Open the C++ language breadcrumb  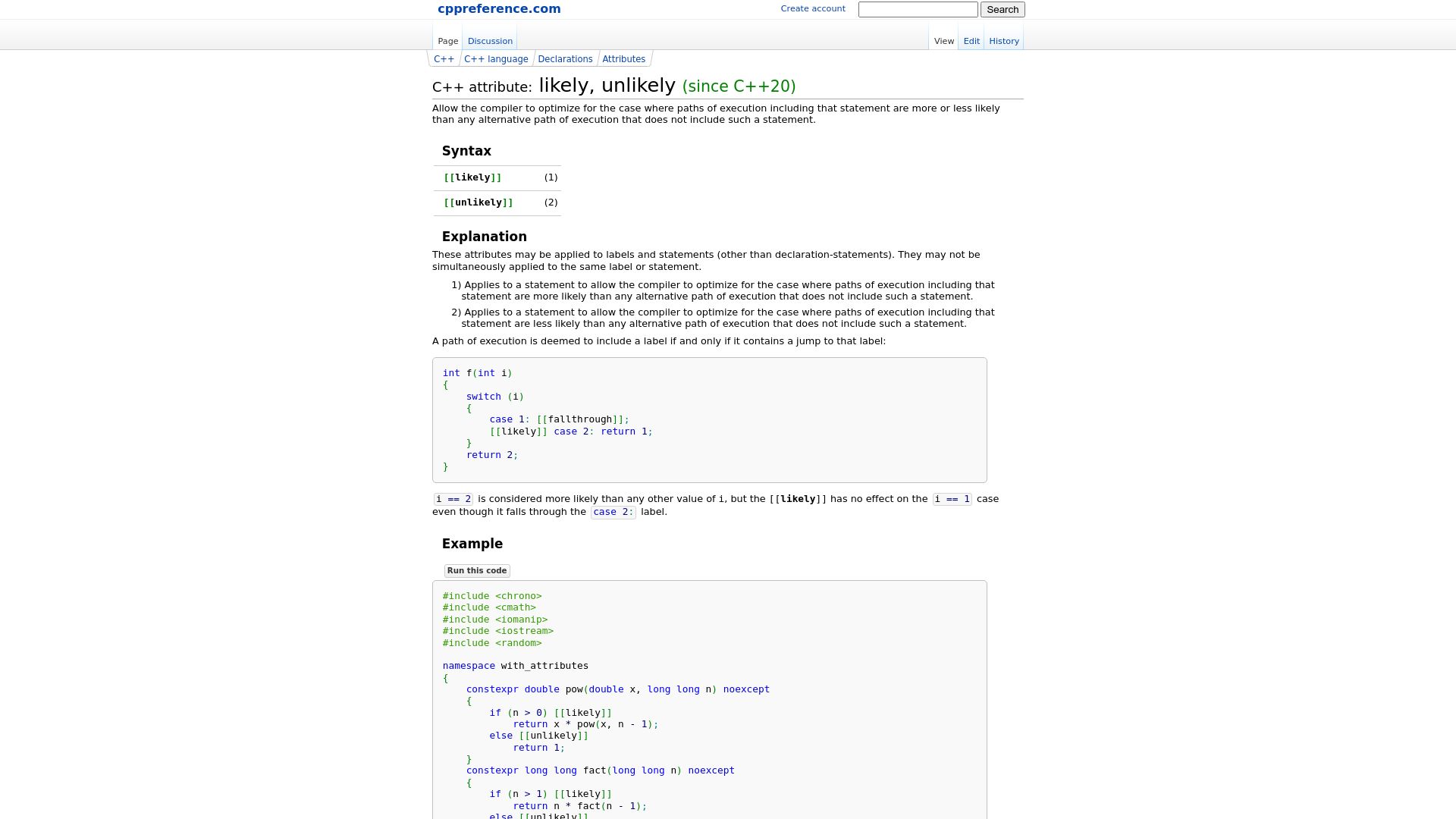coord(496,59)
